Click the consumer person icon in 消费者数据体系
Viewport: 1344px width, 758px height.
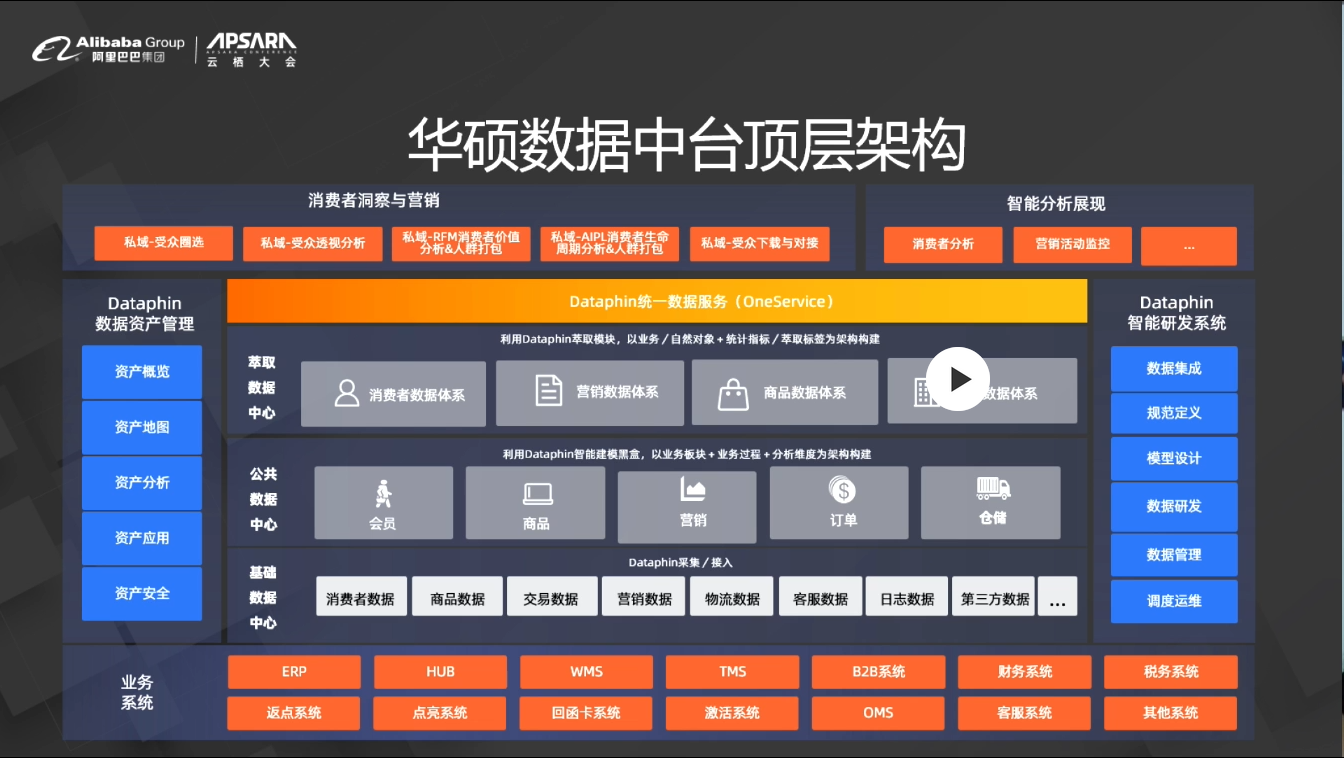click(x=347, y=393)
